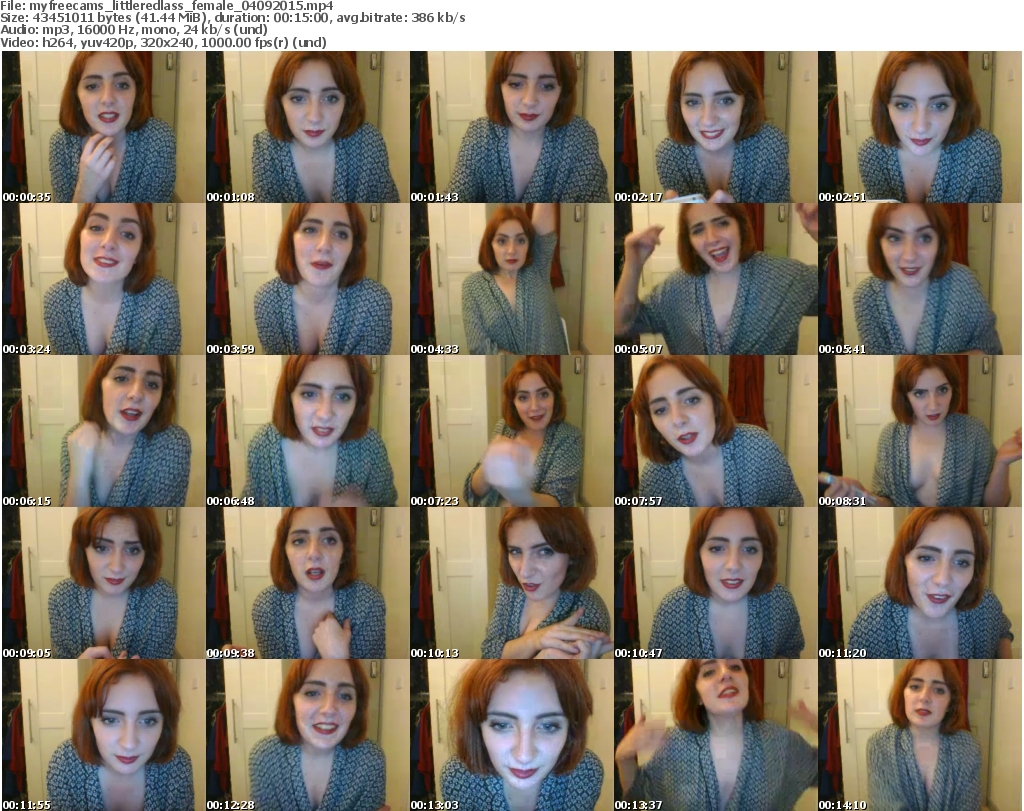Open the frame stamped 00:05:07
The width and height of the screenshot is (1024, 811).
point(715,279)
